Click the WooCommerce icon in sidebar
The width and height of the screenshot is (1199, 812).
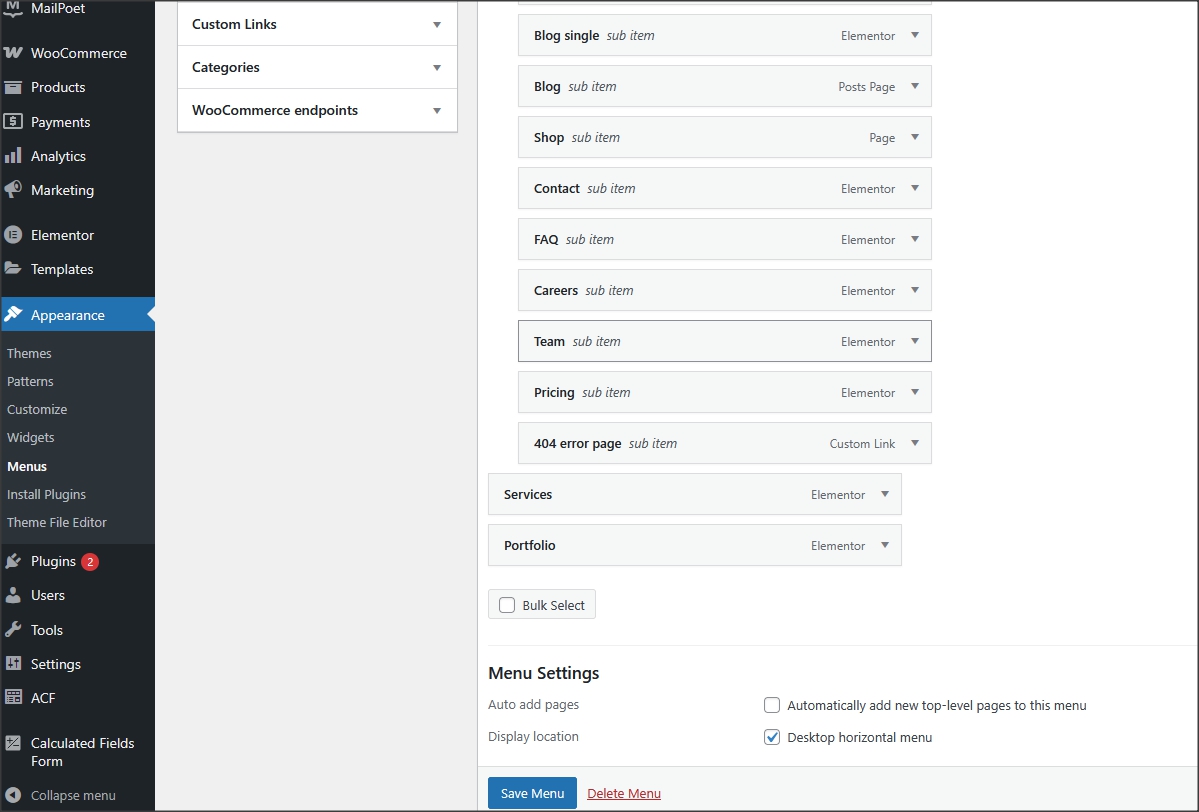click(13, 53)
